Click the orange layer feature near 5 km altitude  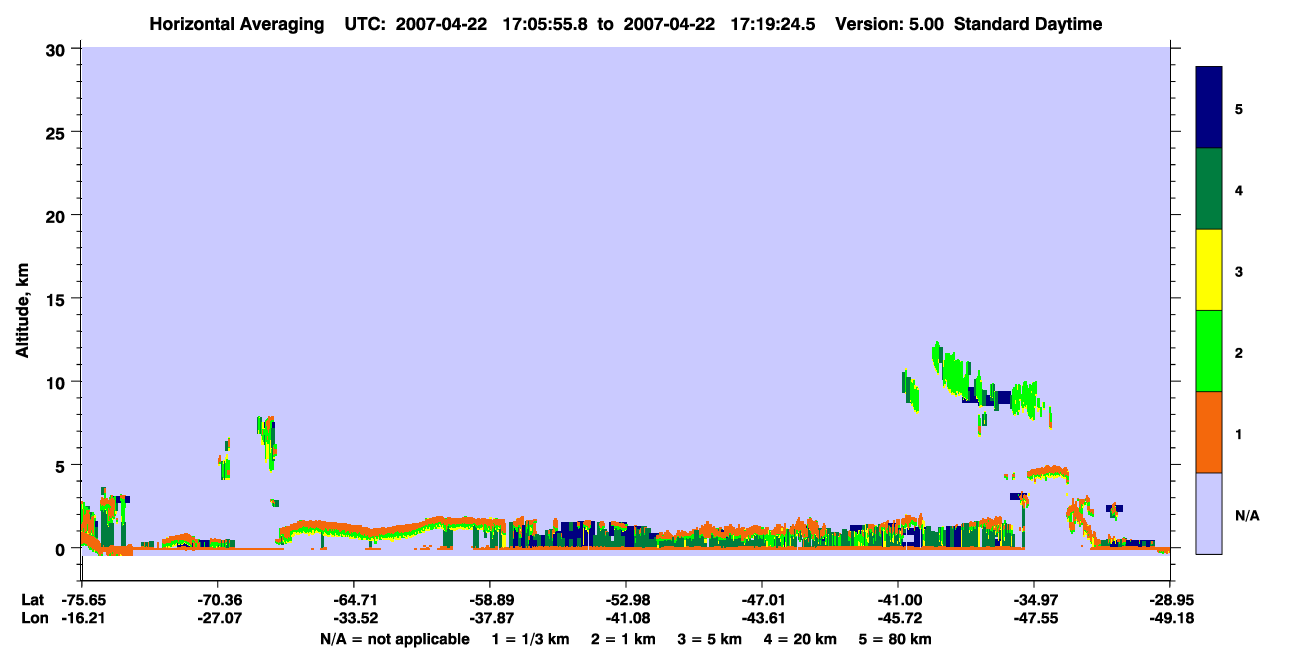coord(1048,471)
